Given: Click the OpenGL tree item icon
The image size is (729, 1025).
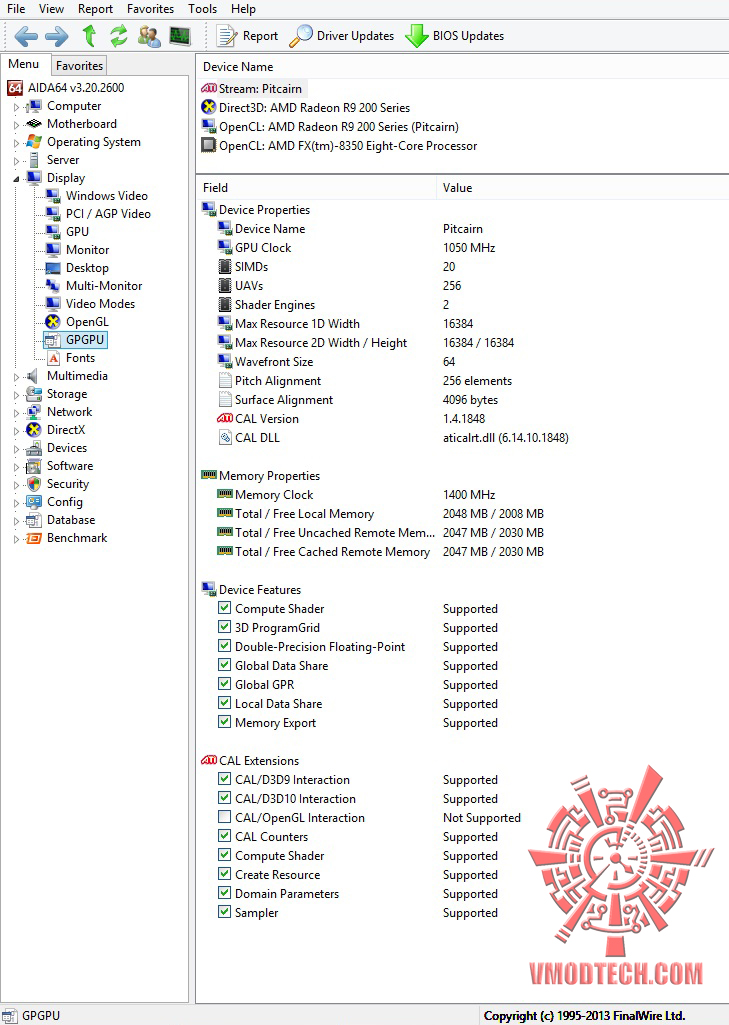Looking at the screenshot, I should 53,322.
